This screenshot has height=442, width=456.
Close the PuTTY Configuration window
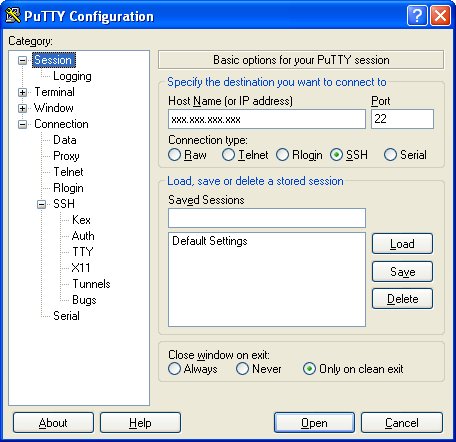coord(441,16)
